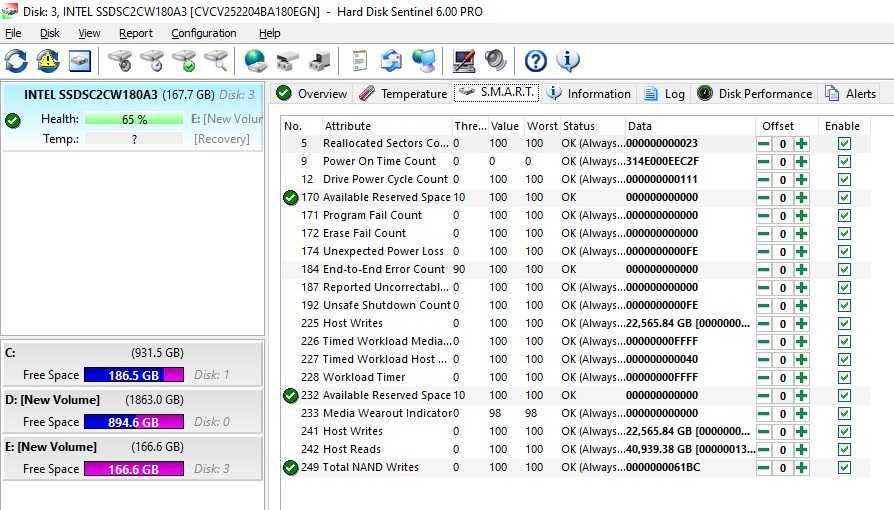Click the envelope with blue arrows toolbar icon
894x510 pixels.
click(391, 60)
